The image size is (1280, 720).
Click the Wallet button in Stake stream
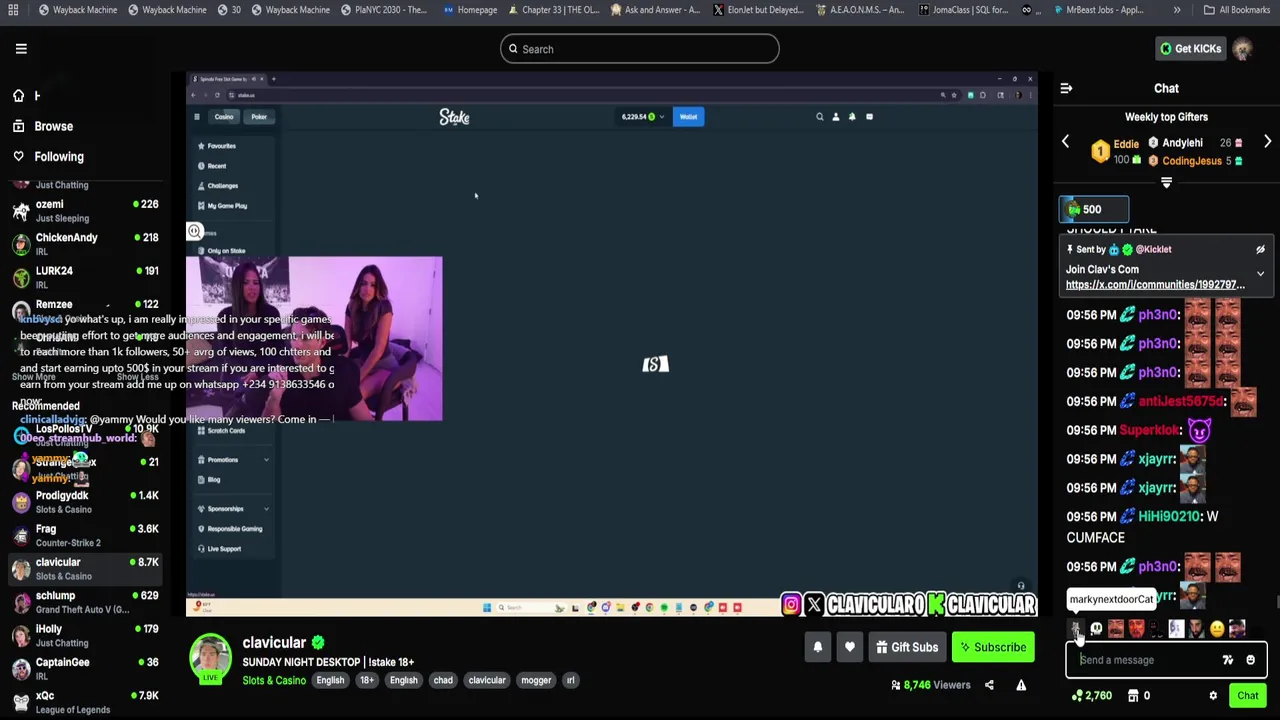(x=688, y=117)
